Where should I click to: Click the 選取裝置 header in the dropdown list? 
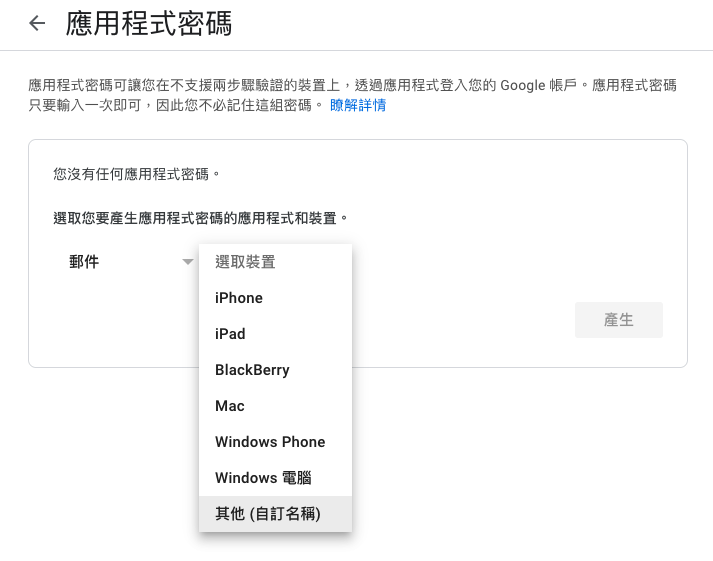[x=245, y=262]
